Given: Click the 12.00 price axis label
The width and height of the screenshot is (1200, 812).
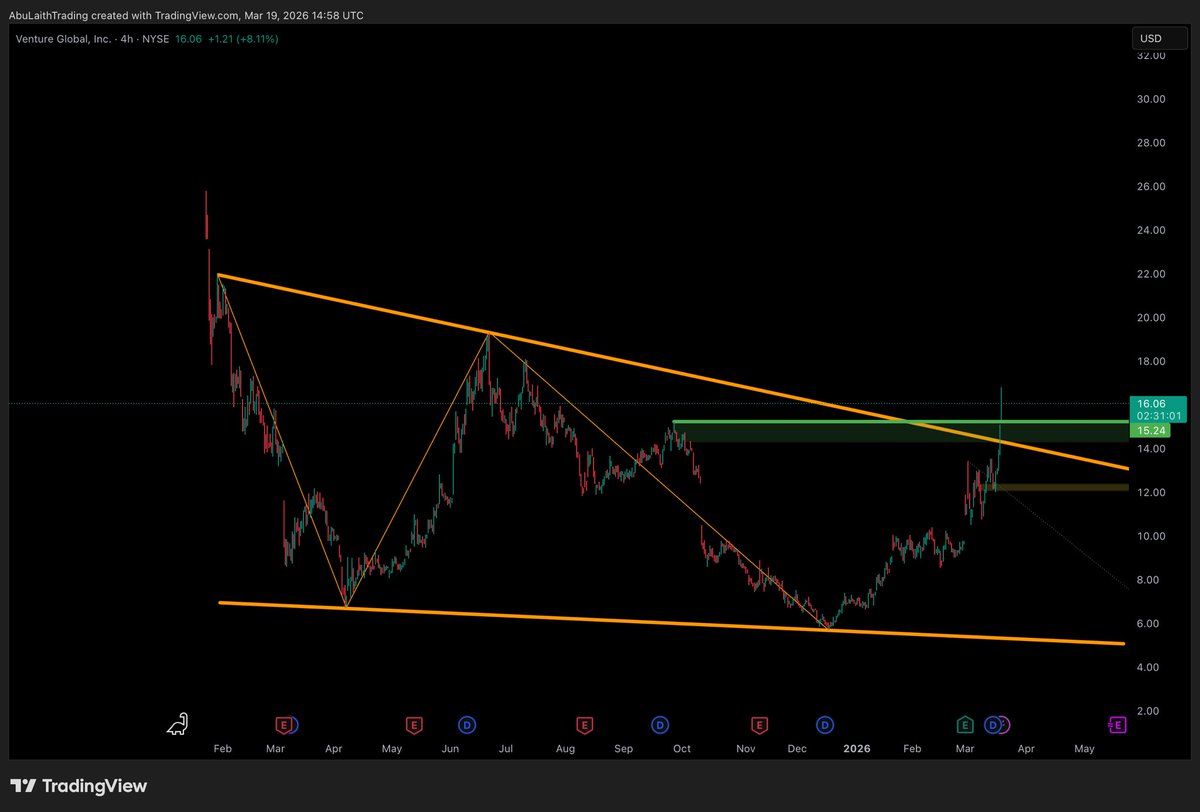Looking at the screenshot, I should (x=1152, y=492).
